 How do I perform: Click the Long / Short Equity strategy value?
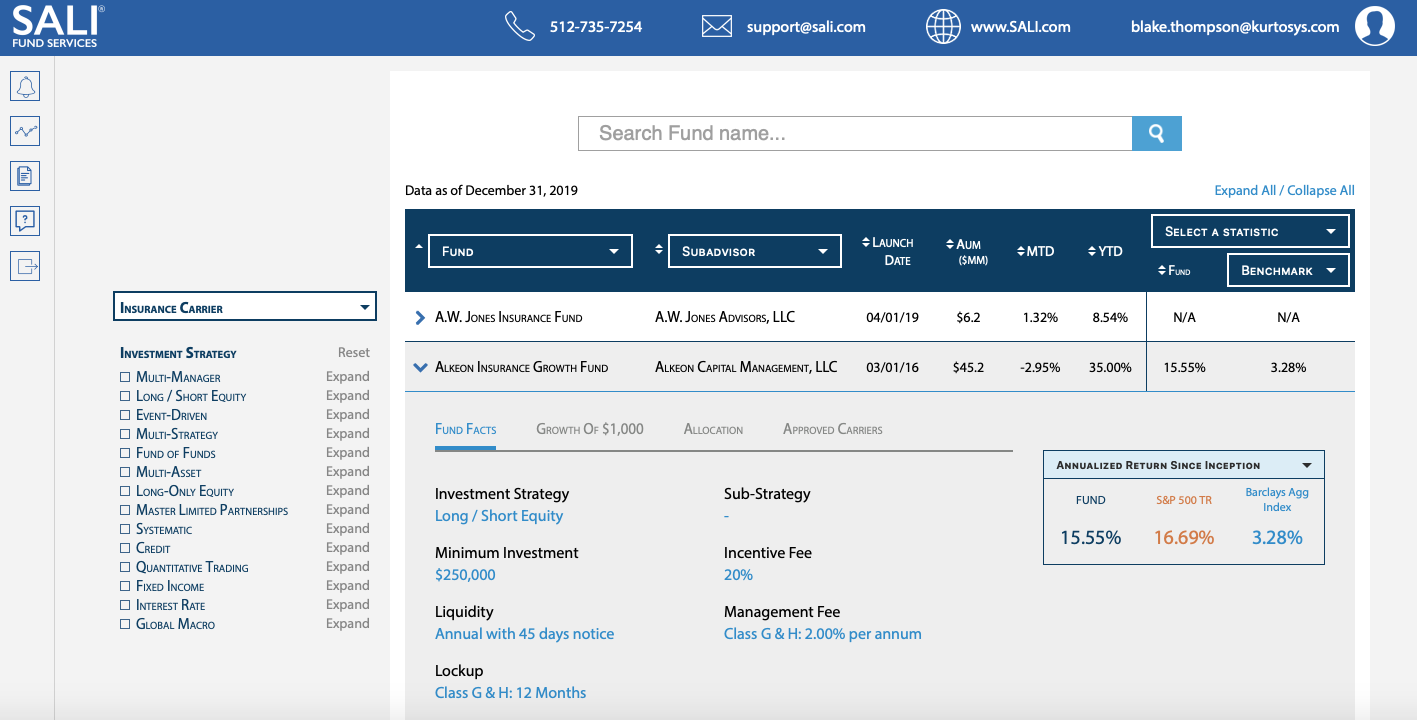(499, 516)
